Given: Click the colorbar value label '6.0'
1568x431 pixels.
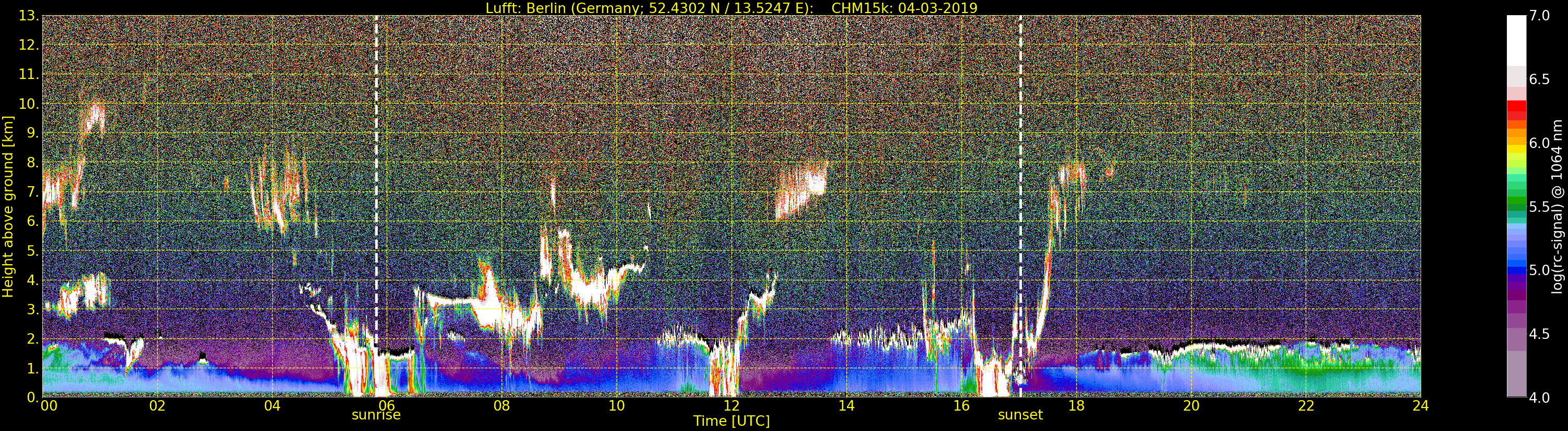Looking at the screenshot, I should 1539,143.
